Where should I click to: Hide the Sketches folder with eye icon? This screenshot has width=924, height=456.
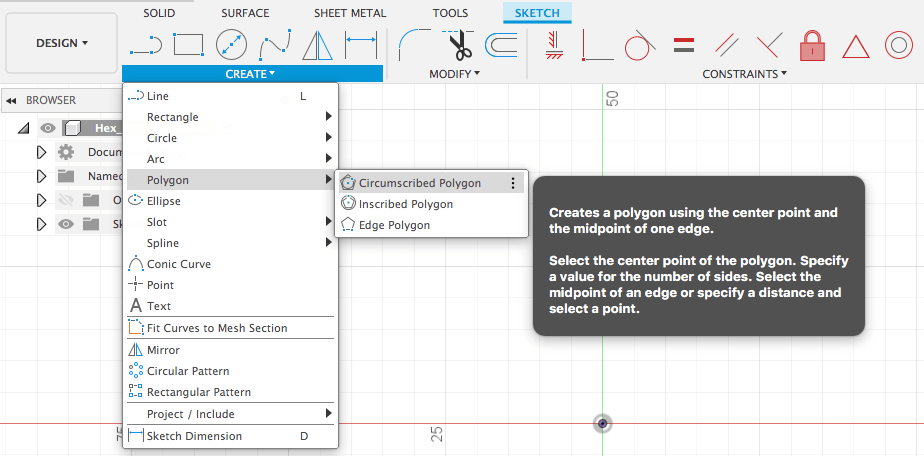click(x=66, y=224)
